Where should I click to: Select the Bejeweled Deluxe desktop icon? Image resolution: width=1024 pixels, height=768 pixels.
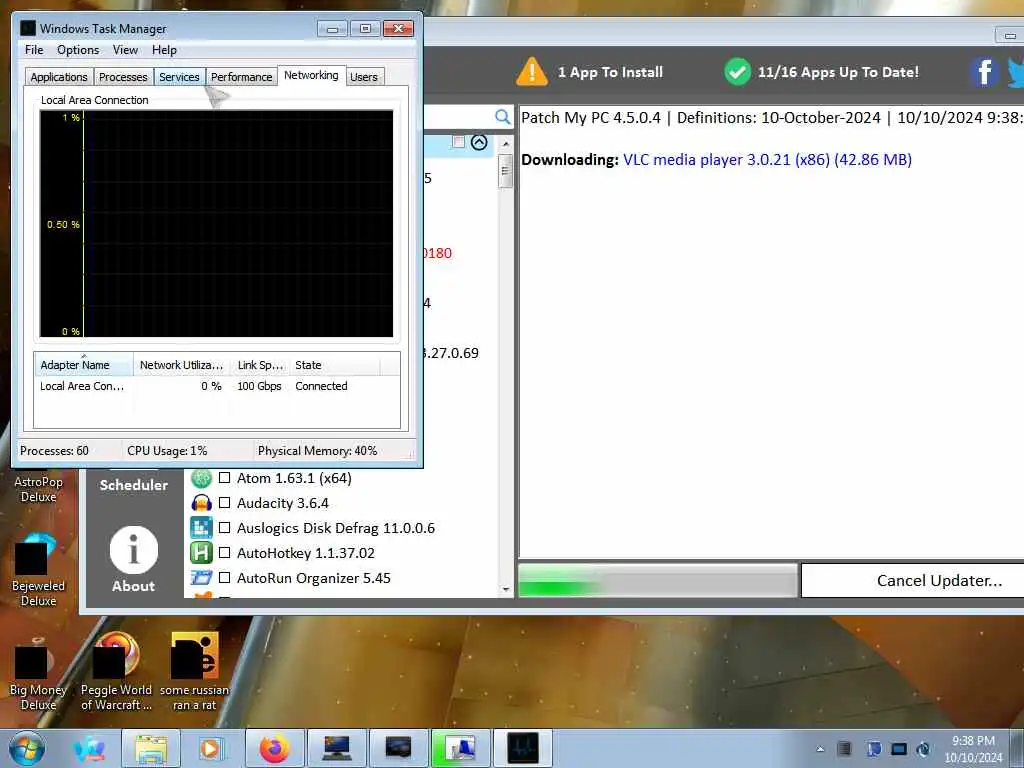[38, 571]
